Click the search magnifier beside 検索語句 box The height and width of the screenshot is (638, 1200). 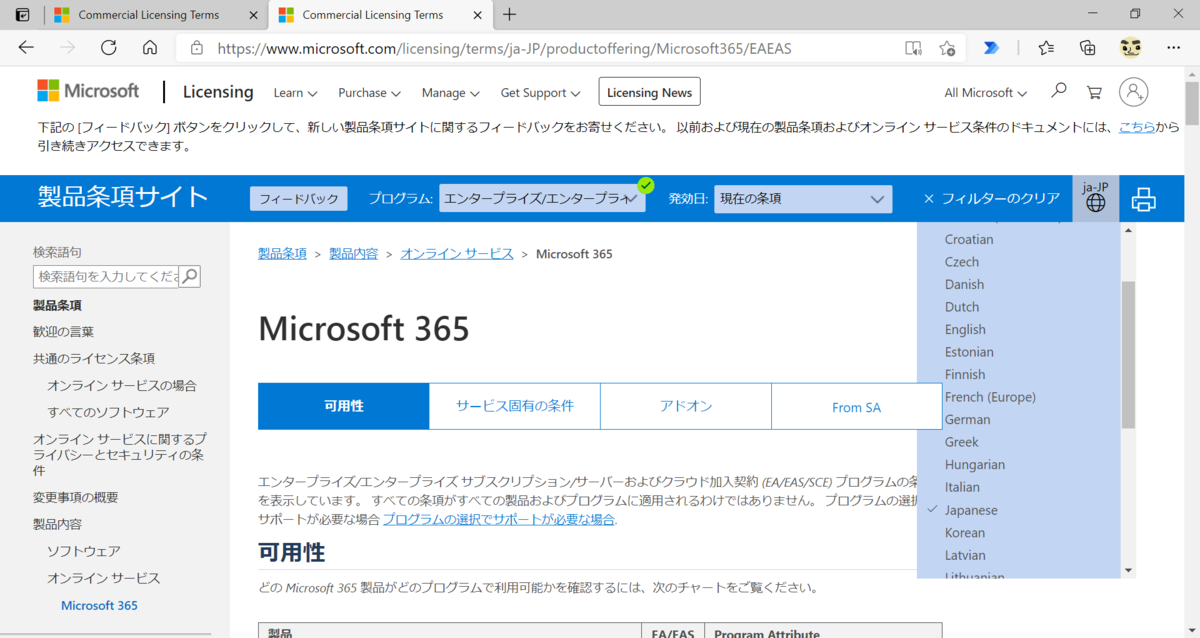pyautogui.click(x=189, y=276)
